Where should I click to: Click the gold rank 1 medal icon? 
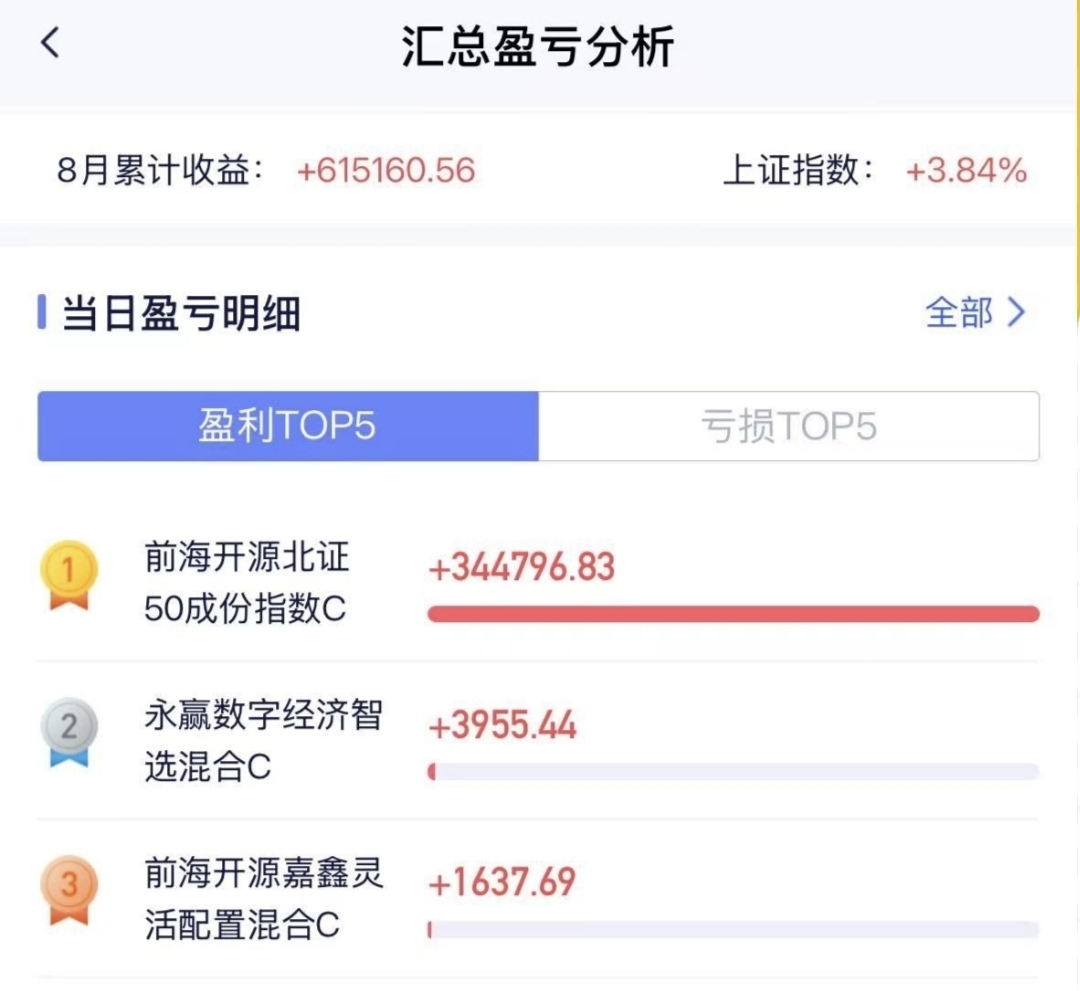click(68, 575)
